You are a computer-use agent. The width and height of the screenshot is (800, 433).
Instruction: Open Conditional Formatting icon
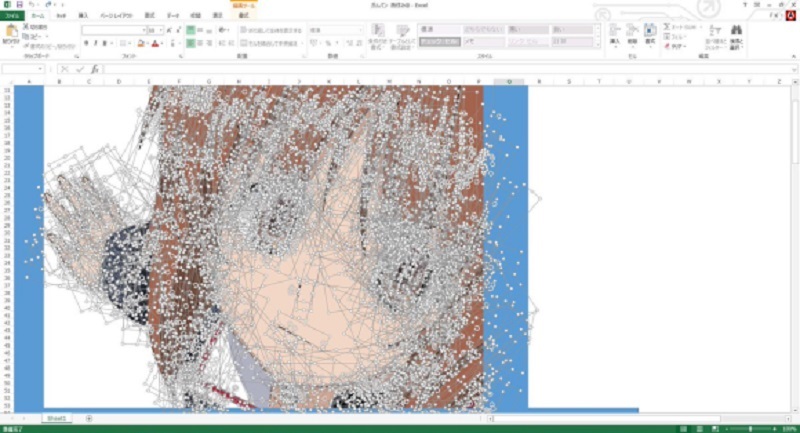(x=378, y=31)
